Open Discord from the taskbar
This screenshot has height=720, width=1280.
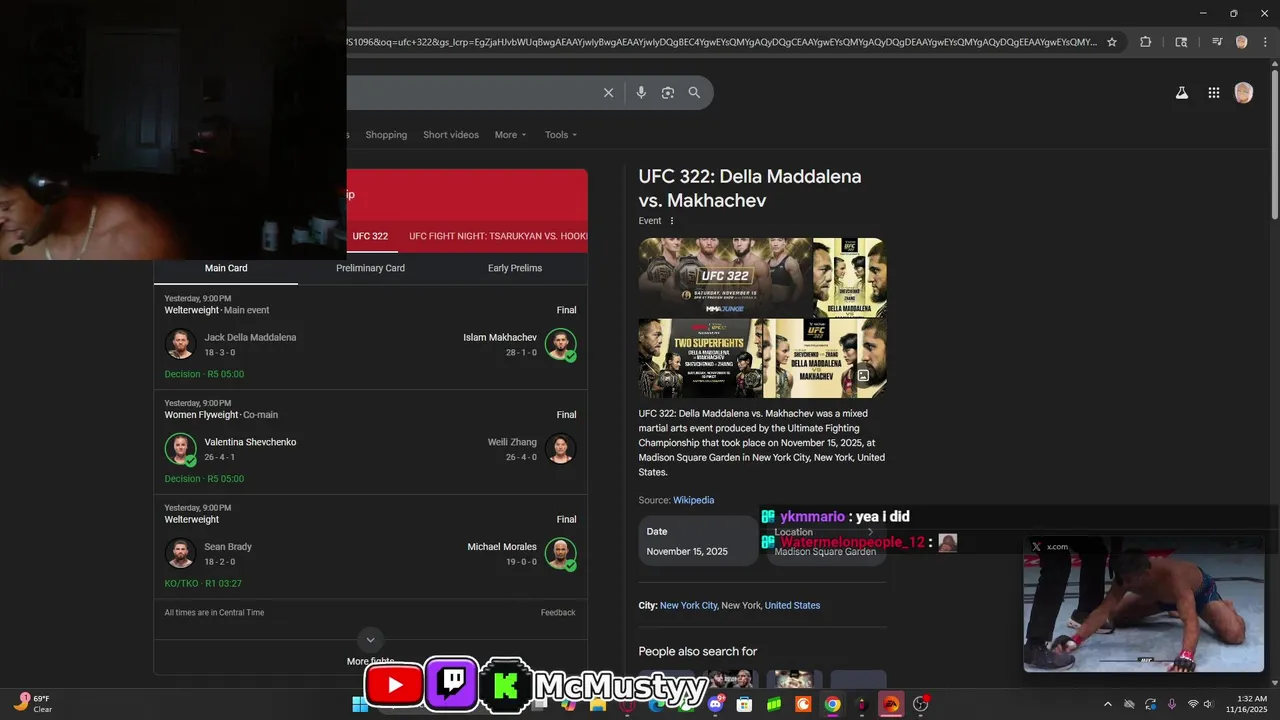[715, 704]
